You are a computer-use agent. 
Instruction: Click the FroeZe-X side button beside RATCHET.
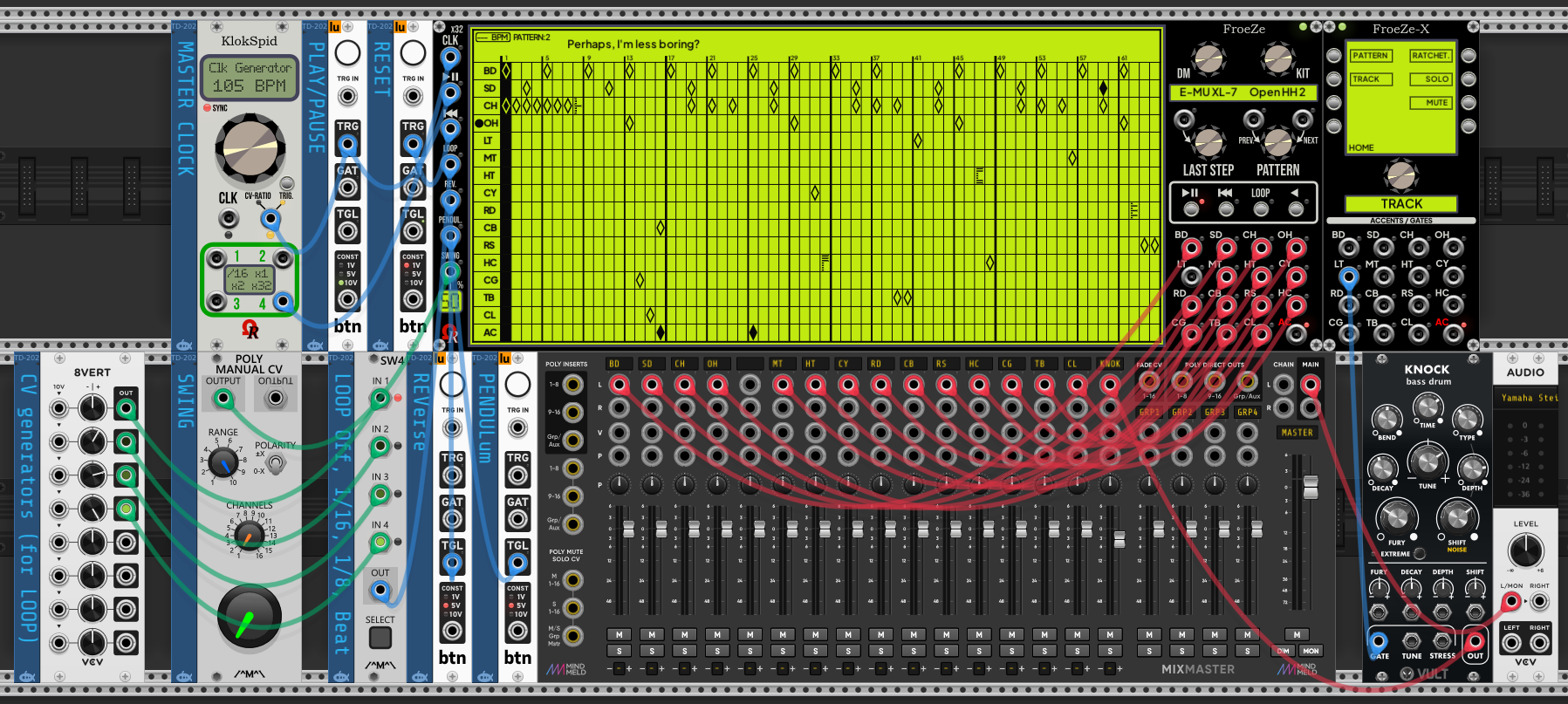click(x=1469, y=56)
